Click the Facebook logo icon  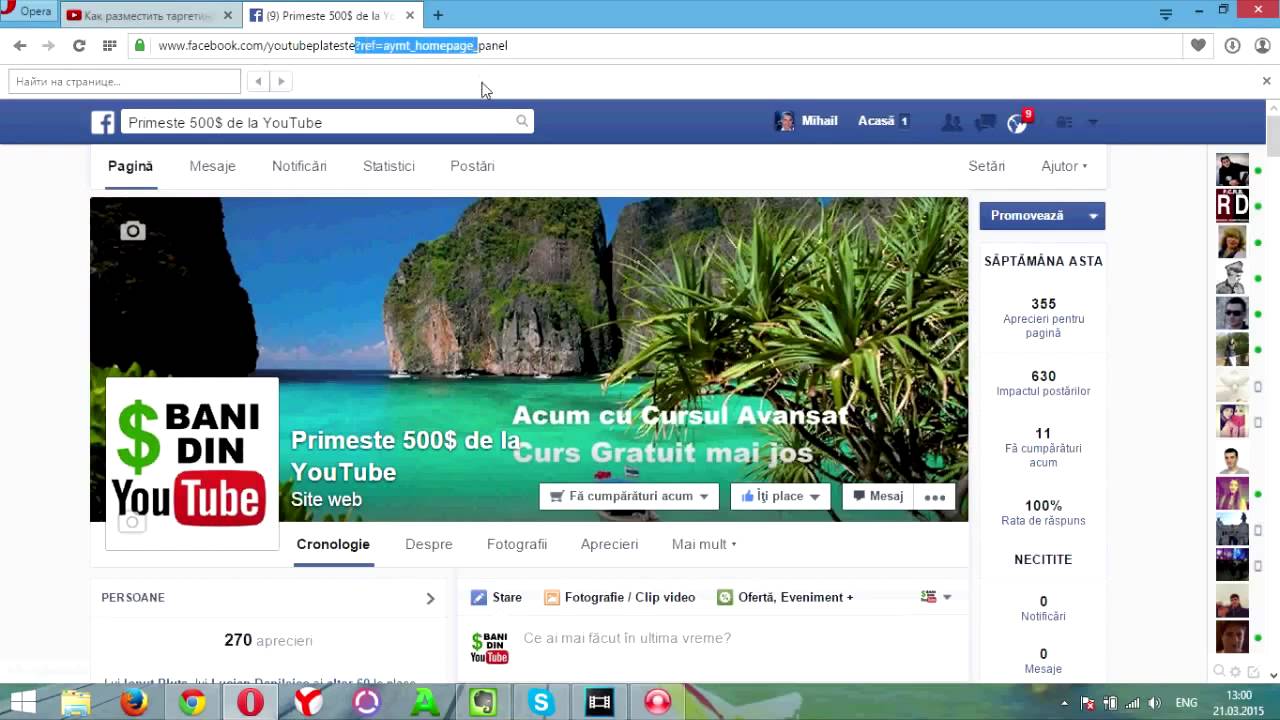click(103, 122)
